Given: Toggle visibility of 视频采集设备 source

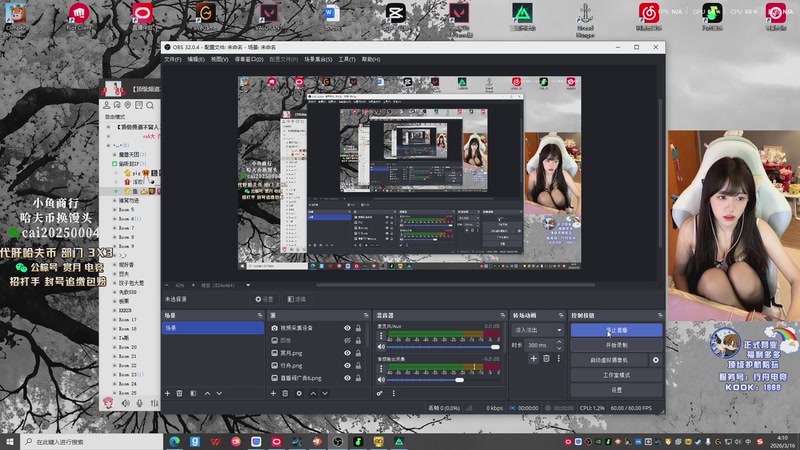Looking at the screenshot, I should [x=348, y=328].
